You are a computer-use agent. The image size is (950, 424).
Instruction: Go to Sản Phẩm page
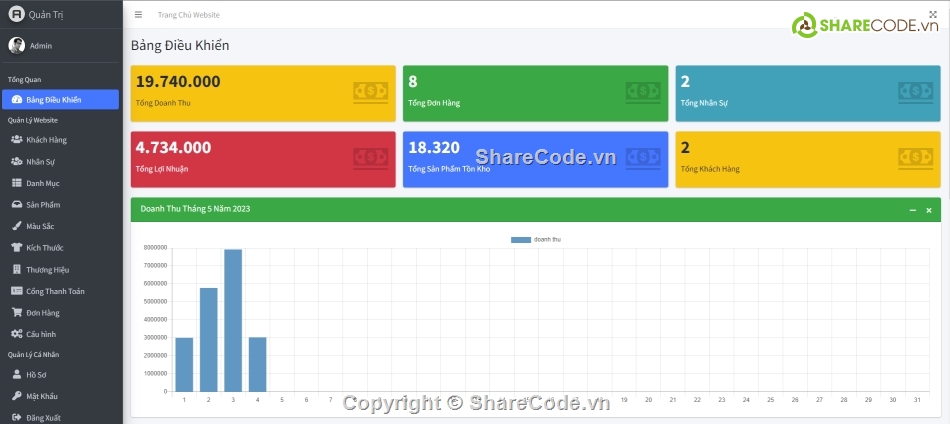(60, 205)
